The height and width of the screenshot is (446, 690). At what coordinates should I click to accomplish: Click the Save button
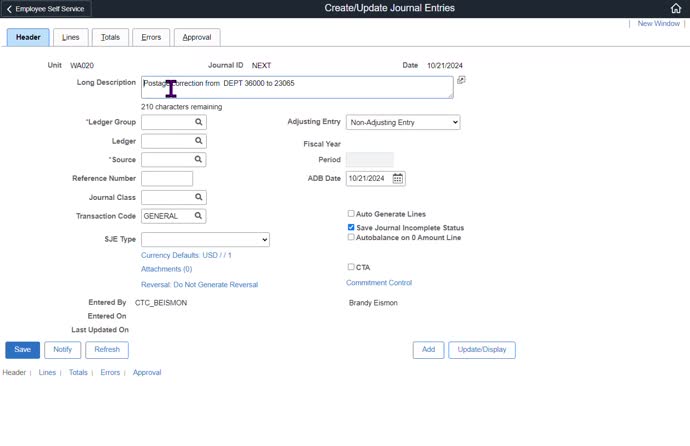(x=22, y=350)
